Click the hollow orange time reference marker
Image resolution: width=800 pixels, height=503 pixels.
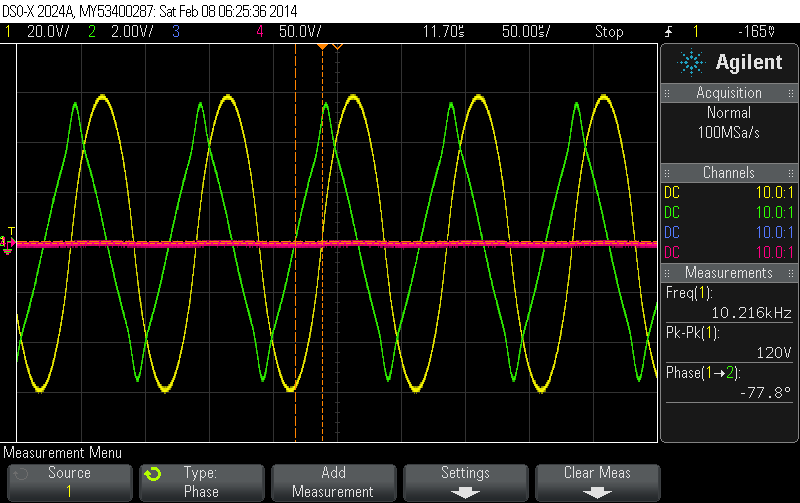(x=337, y=47)
